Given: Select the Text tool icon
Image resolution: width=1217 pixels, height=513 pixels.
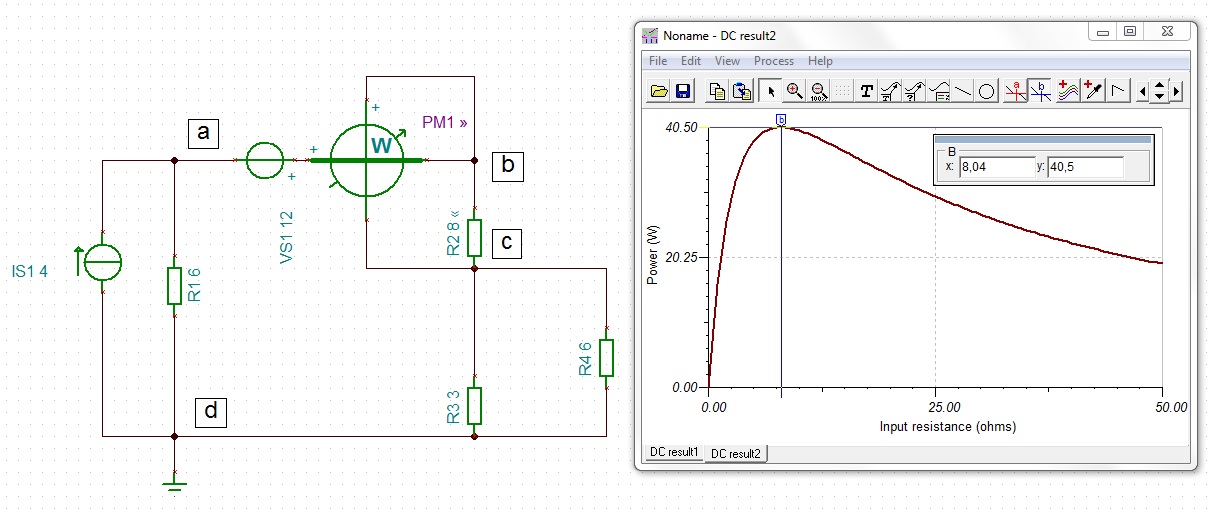Looking at the screenshot, I should tap(867, 91).
